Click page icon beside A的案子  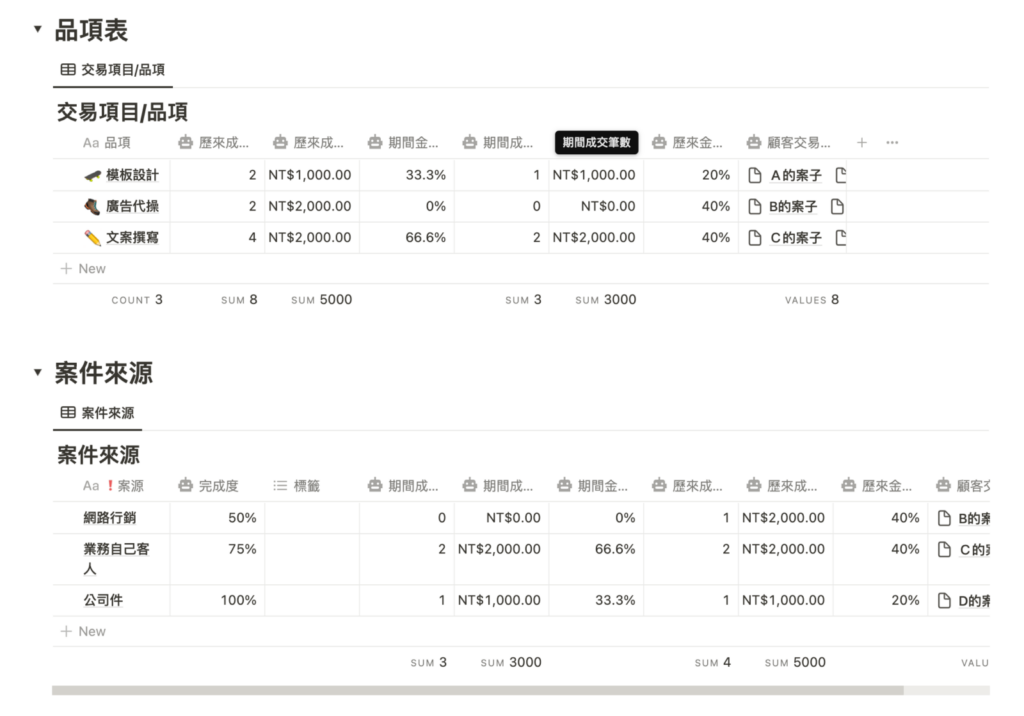[x=754, y=175]
